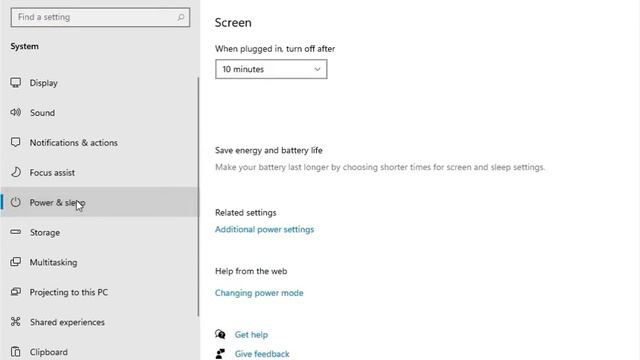Open Focus assist settings
The image size is (640, 360).
pos(100,172)
